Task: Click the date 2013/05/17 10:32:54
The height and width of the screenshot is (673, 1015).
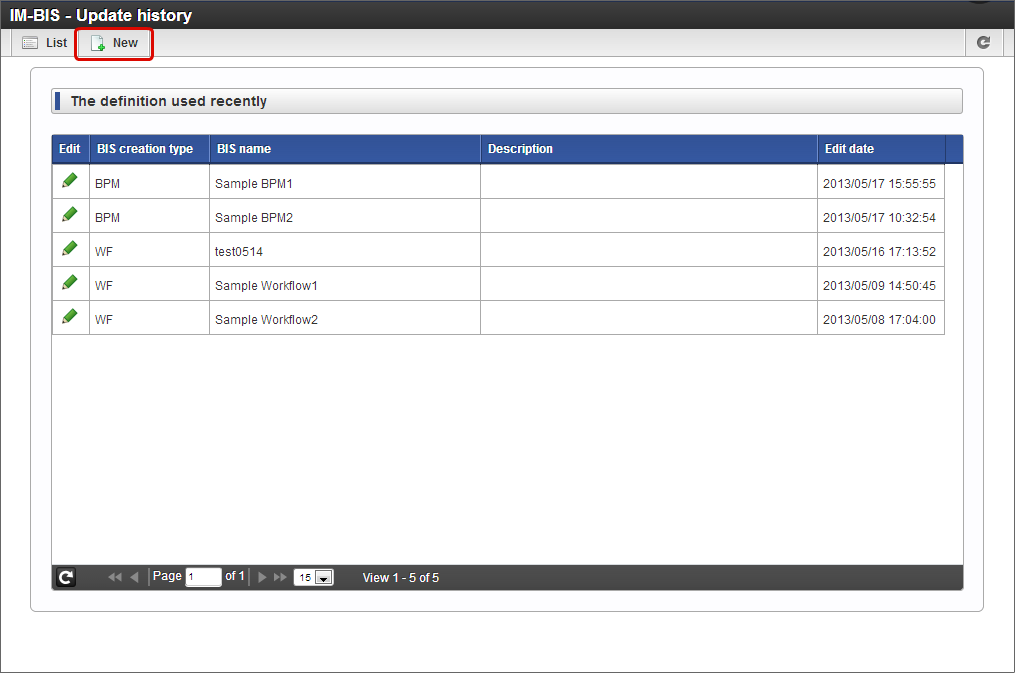Action: [x=879, y=218]
